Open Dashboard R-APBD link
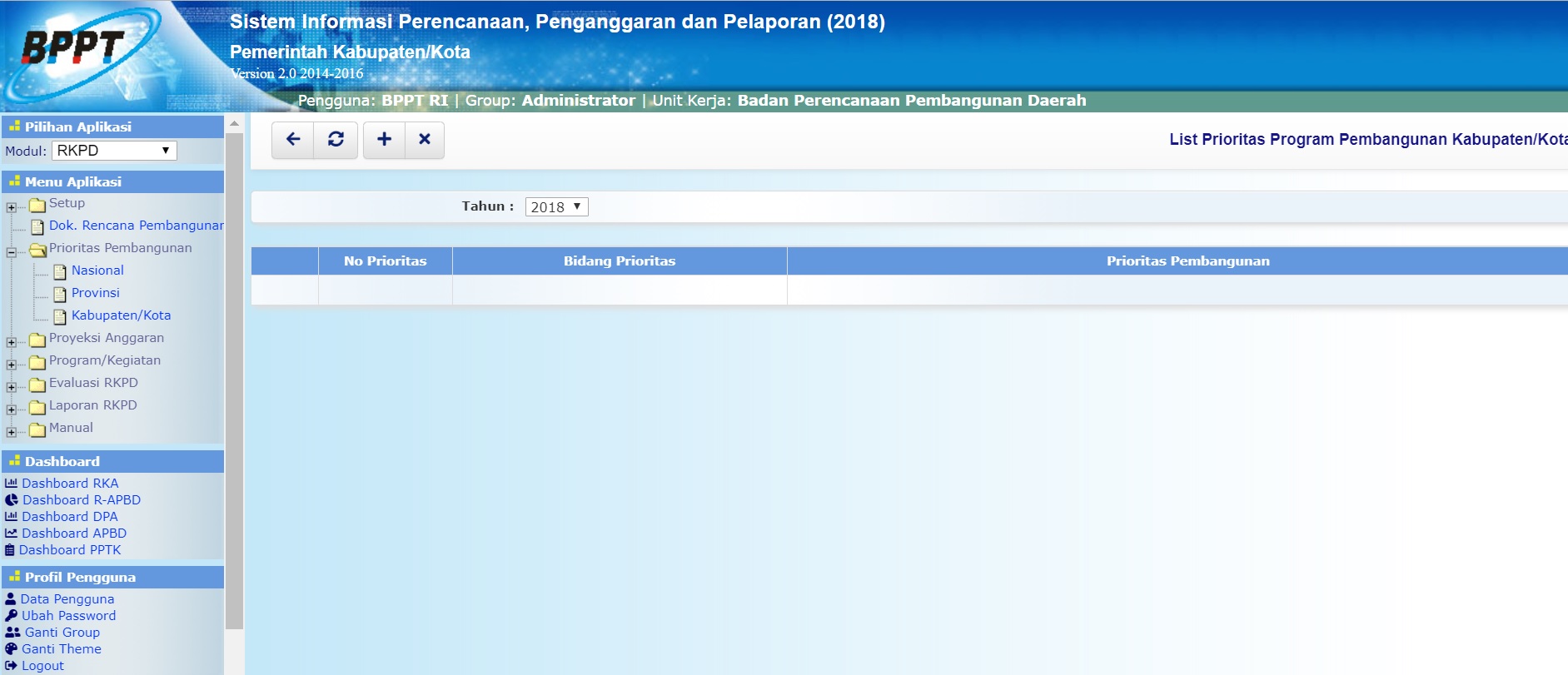Screen dimensions: 1568x675 tap(82, 500)
